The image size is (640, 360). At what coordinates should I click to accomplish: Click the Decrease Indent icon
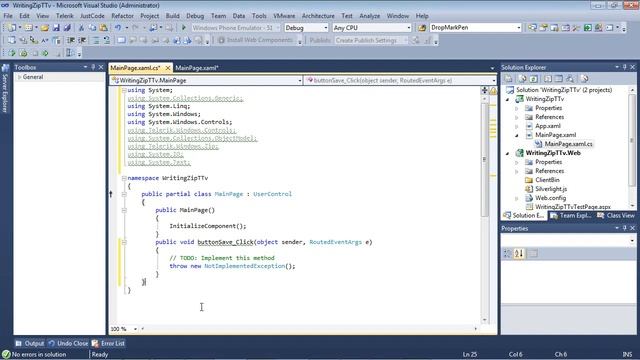click(x=71, y=40)
